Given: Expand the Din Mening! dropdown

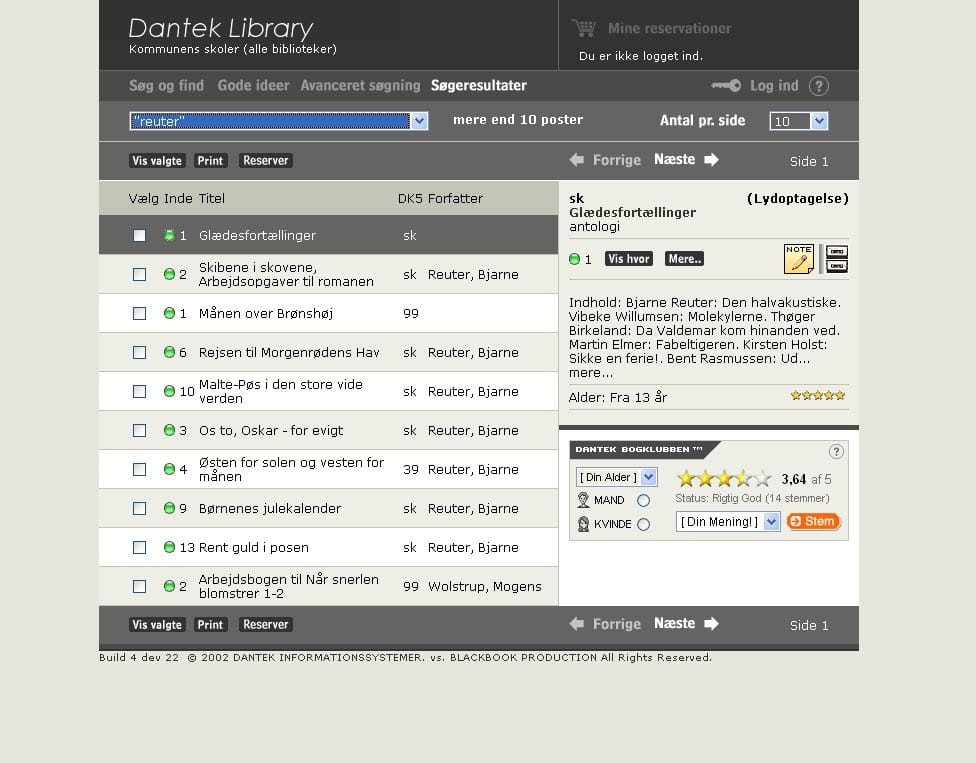Looking at the screenshot, I should point(771,522).
